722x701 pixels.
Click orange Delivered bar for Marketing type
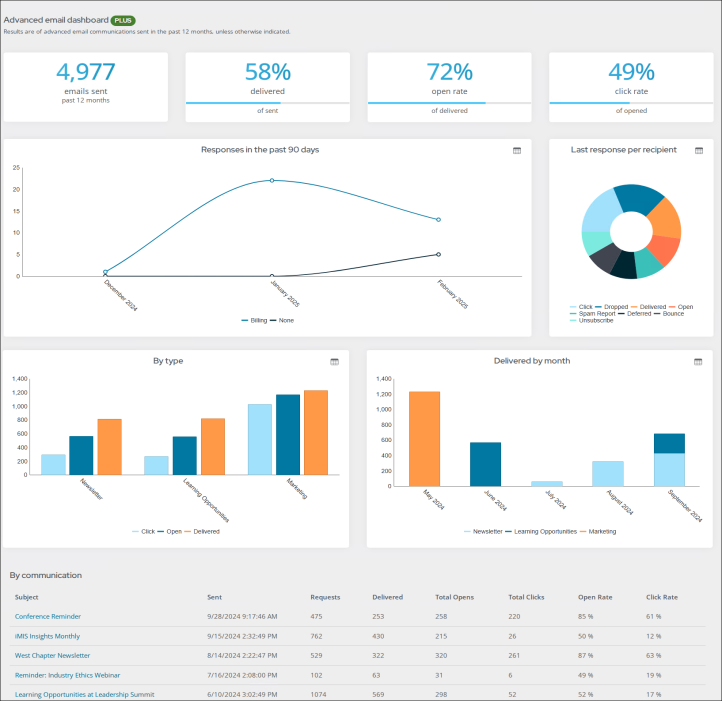(316, 432)
